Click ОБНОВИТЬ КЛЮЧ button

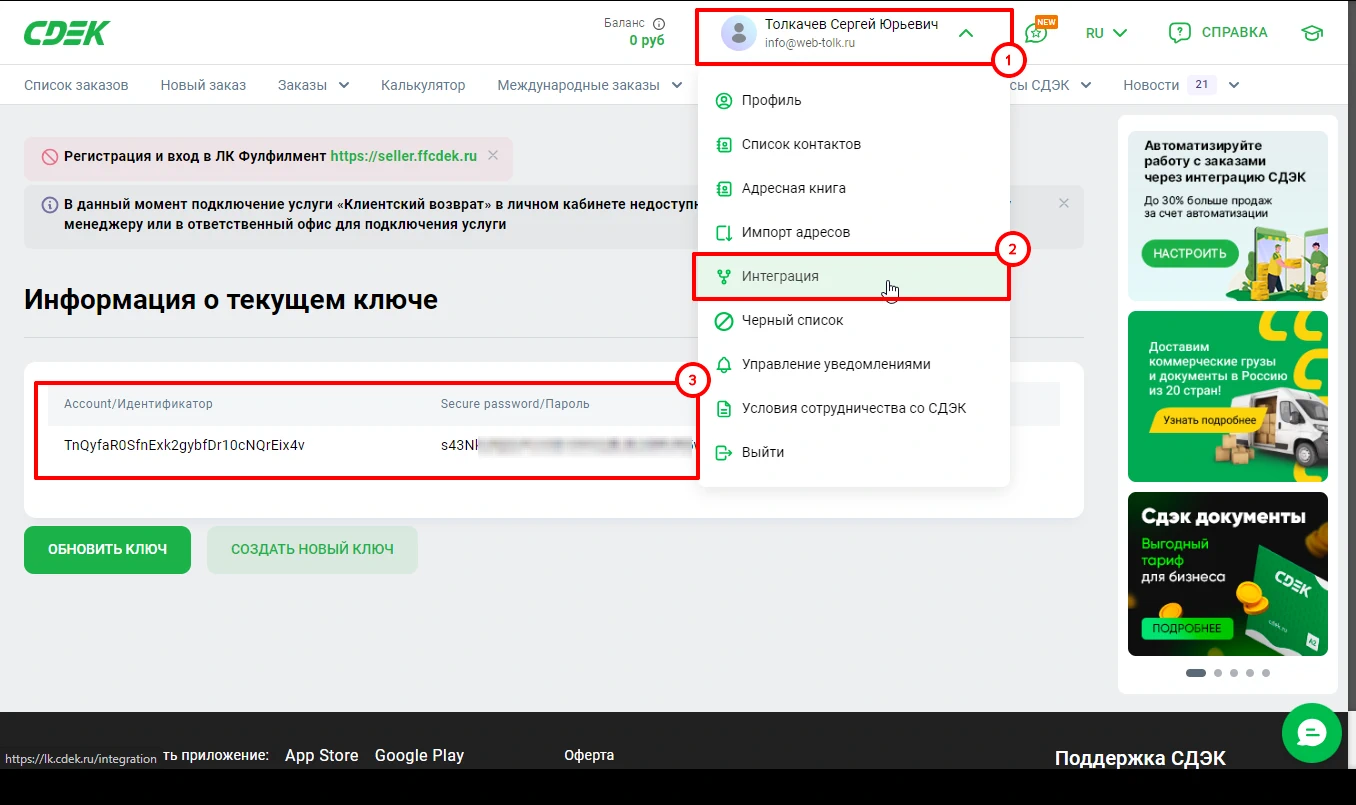point(107,550)
